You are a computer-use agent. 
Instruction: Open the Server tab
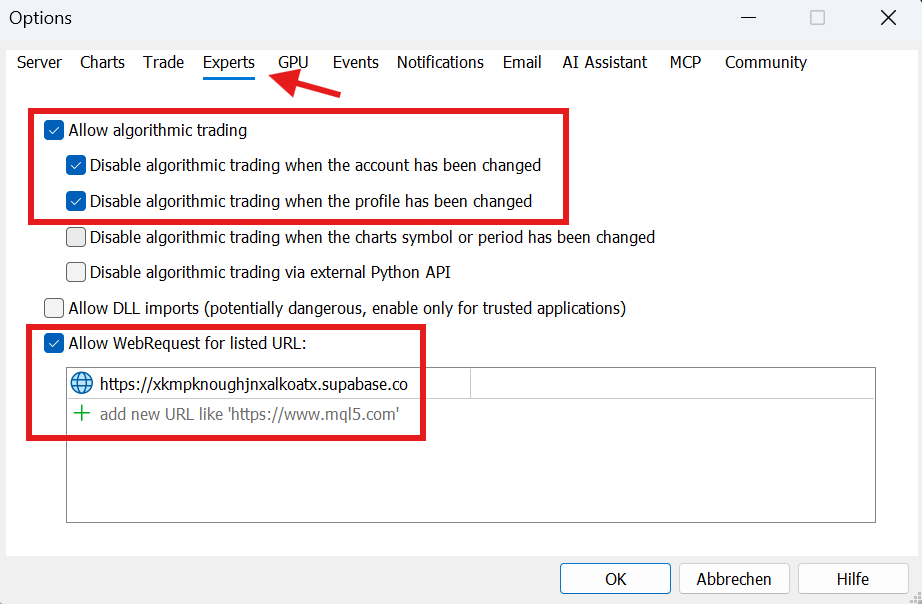(x=39, y=62)
